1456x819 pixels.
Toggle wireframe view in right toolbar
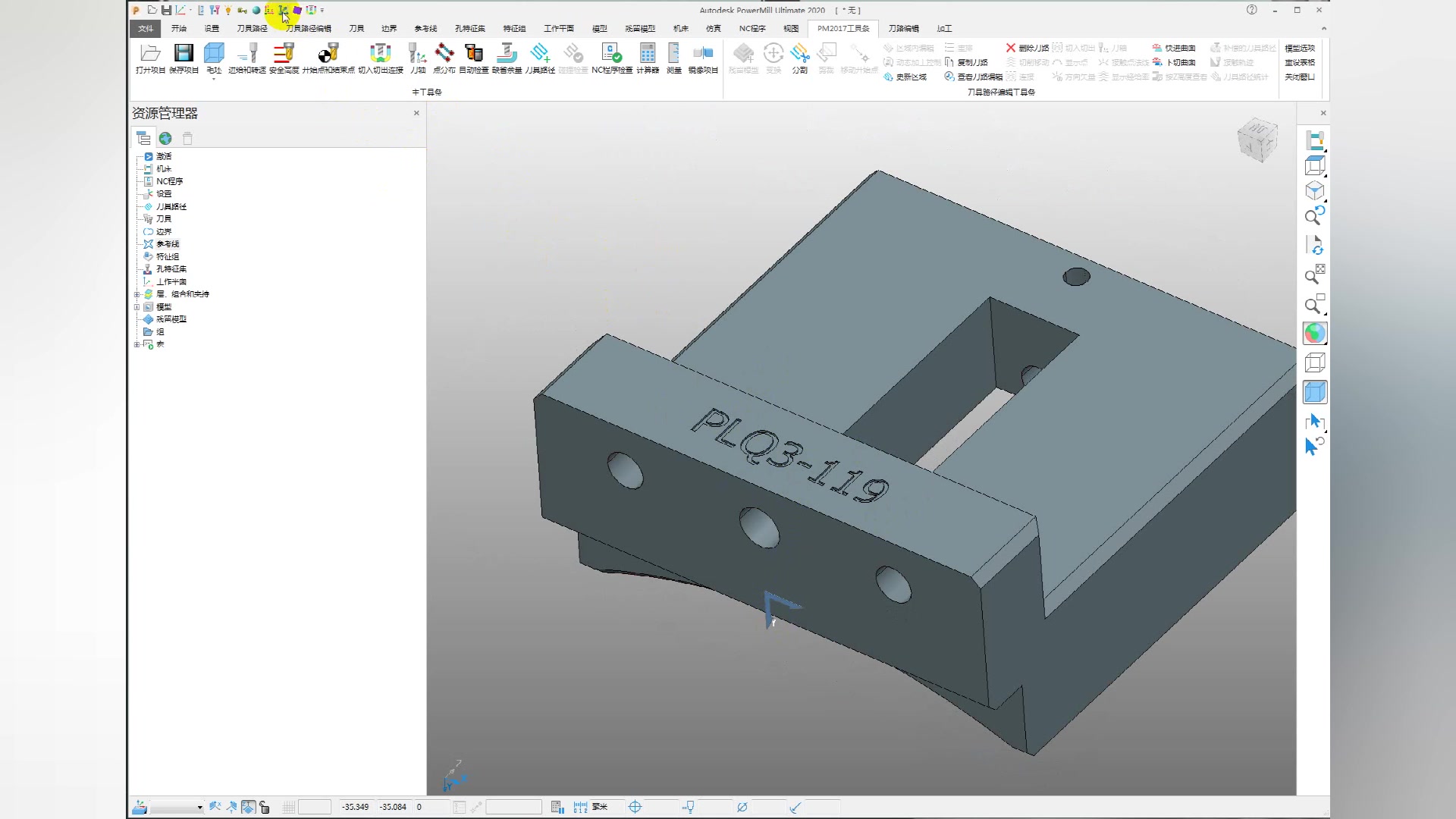click(x=1315, y=362)
